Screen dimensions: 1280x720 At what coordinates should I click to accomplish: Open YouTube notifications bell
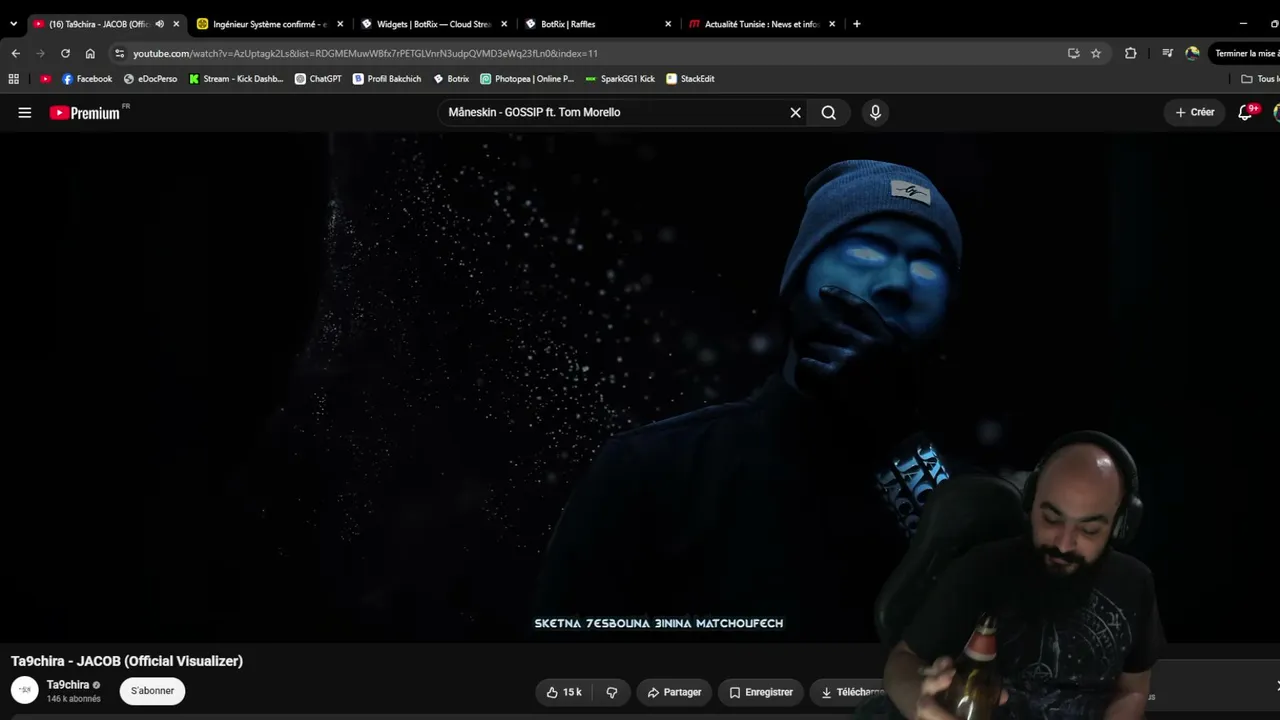click(x=1246, y=112)
